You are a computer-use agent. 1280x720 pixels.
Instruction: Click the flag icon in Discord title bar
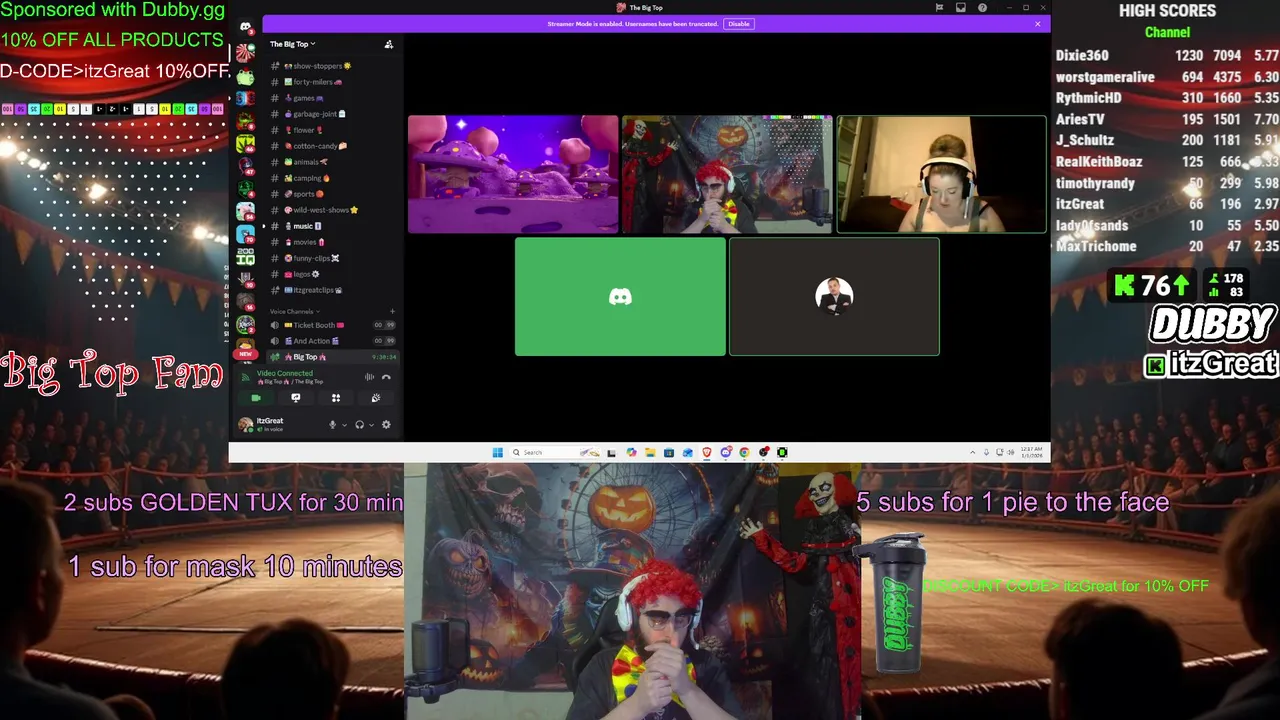click(x=939, y=8)
